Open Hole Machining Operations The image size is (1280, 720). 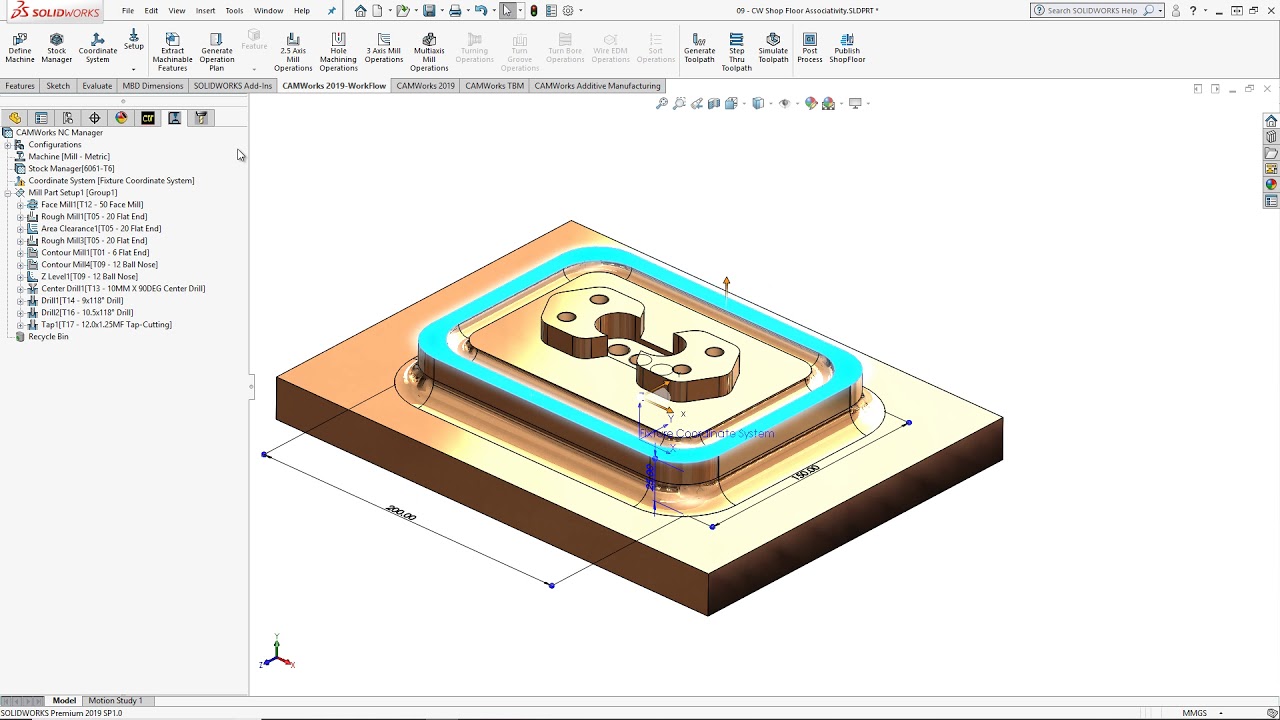(338, 52)
